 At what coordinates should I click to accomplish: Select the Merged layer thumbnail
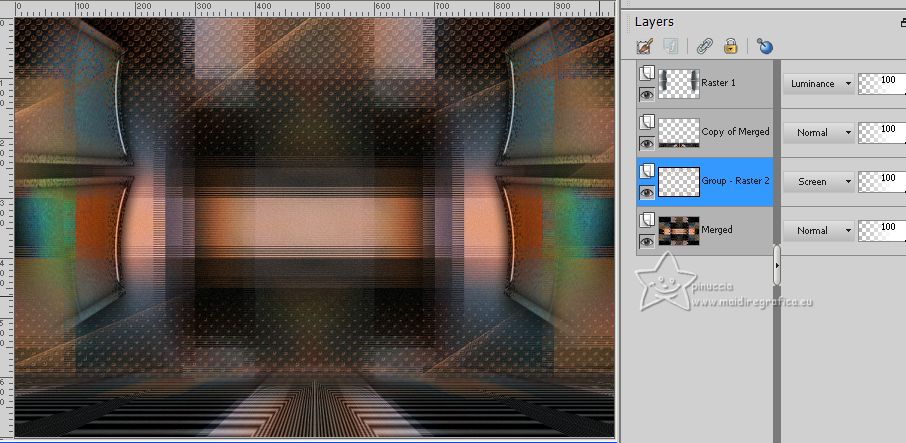679,230
